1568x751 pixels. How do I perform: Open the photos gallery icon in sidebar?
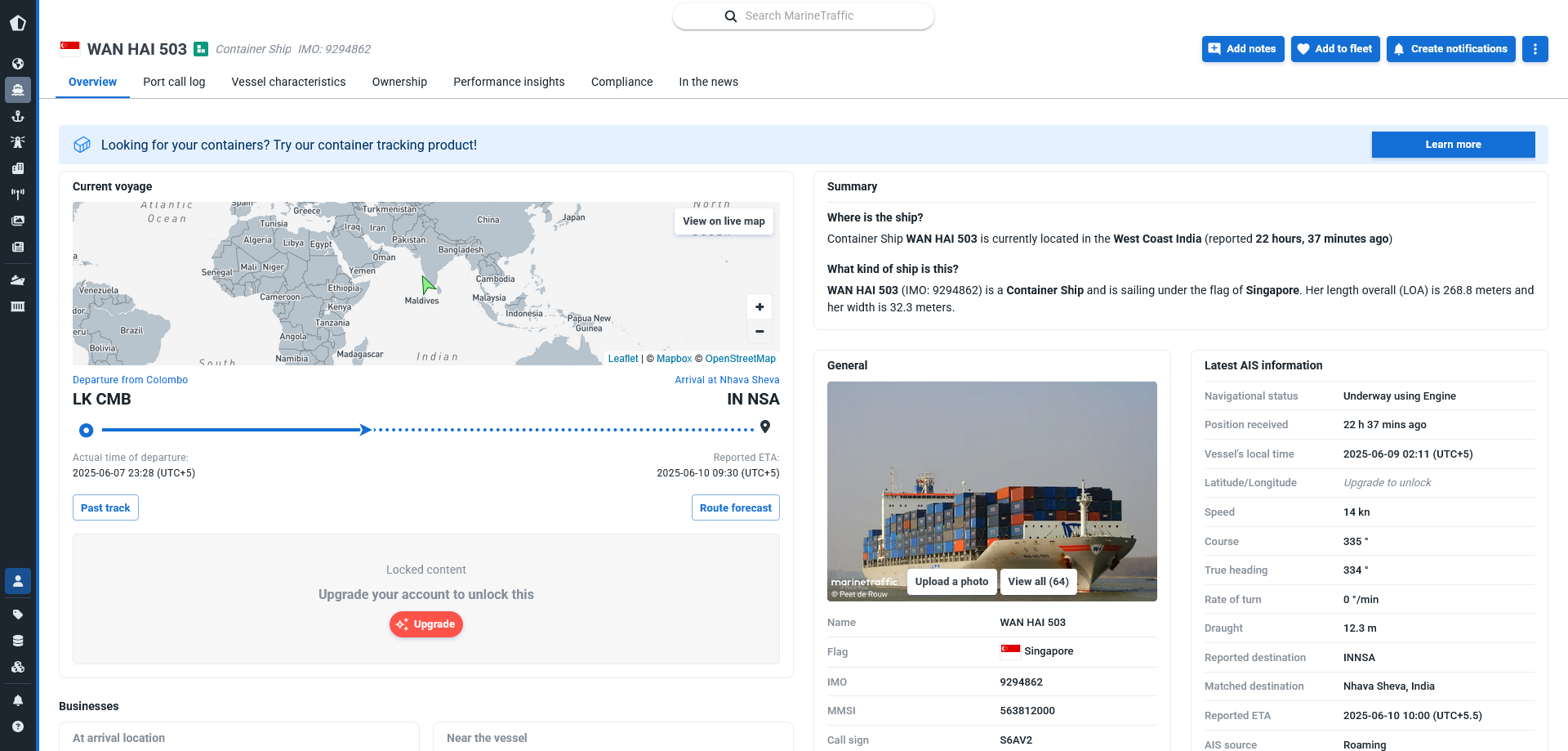pos(18,221)
